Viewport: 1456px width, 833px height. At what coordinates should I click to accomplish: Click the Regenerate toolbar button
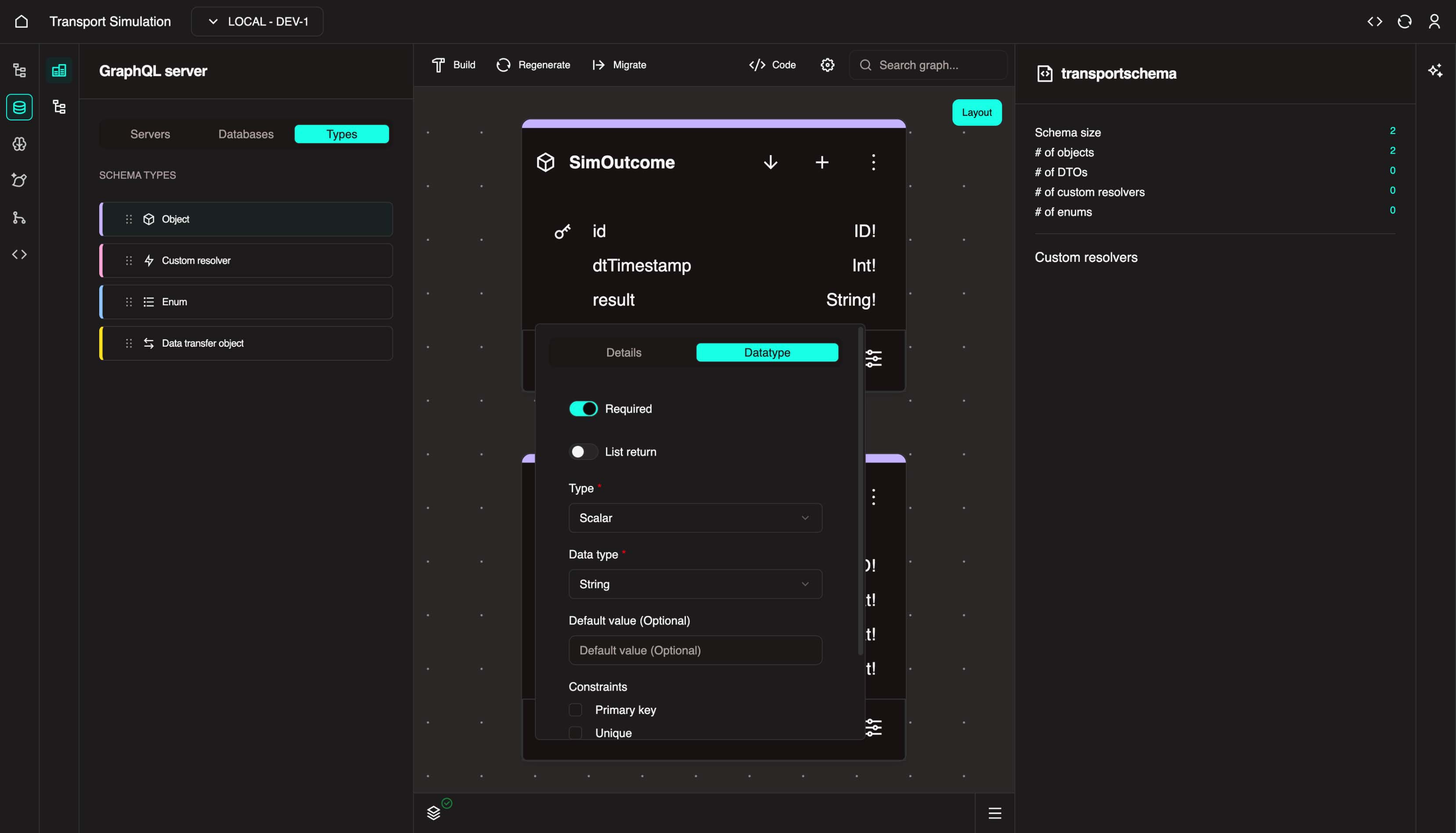tap(533, 65)
